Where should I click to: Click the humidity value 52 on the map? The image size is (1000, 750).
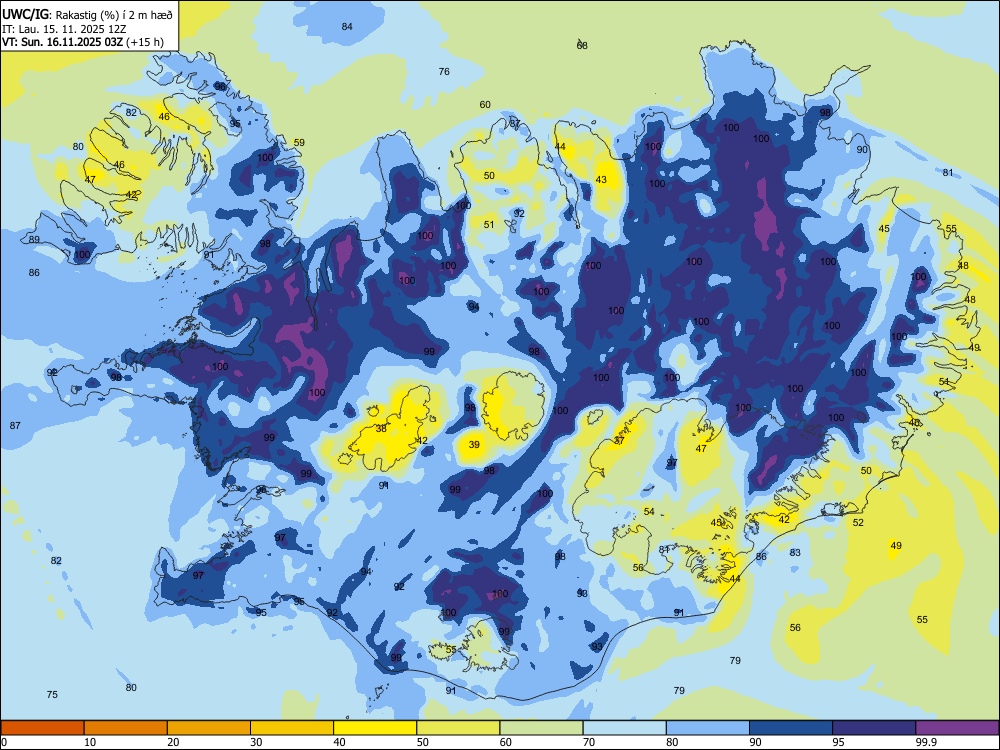coord(858,522)
